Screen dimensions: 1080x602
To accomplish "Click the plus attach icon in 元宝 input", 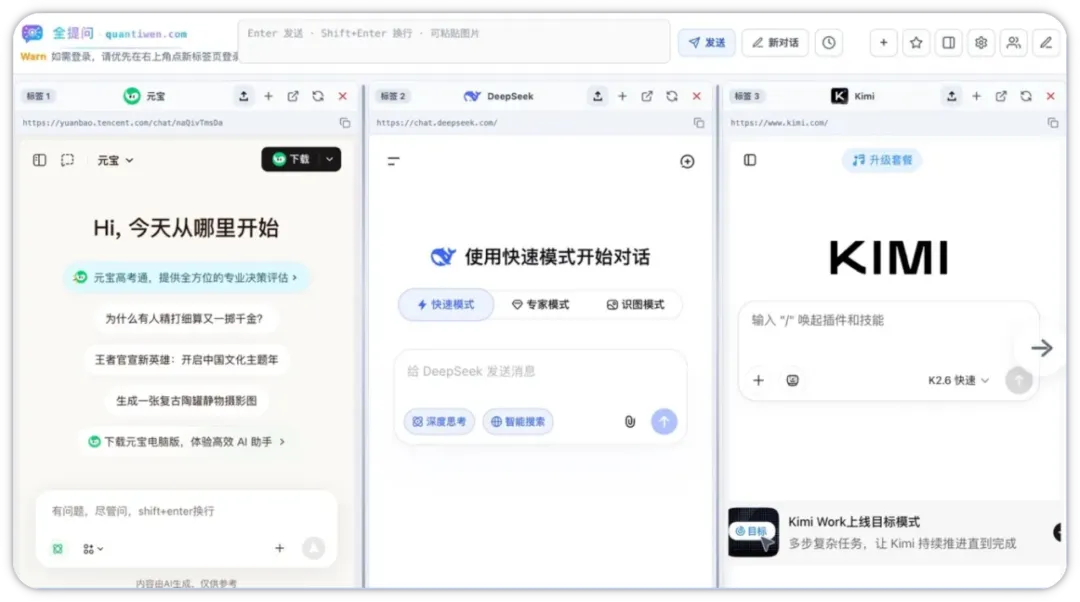I will pos(280,548).
